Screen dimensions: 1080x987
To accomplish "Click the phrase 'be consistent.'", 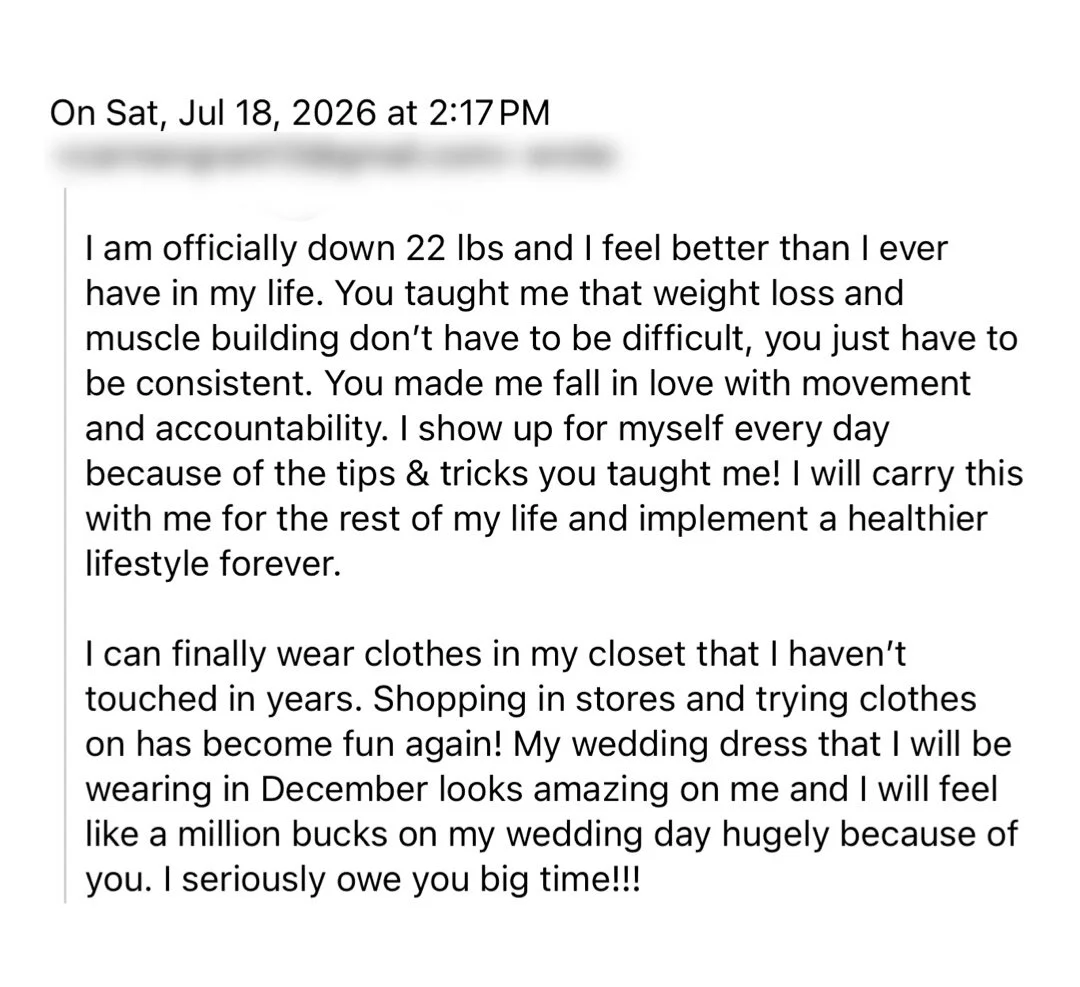I will click(198, 384).
